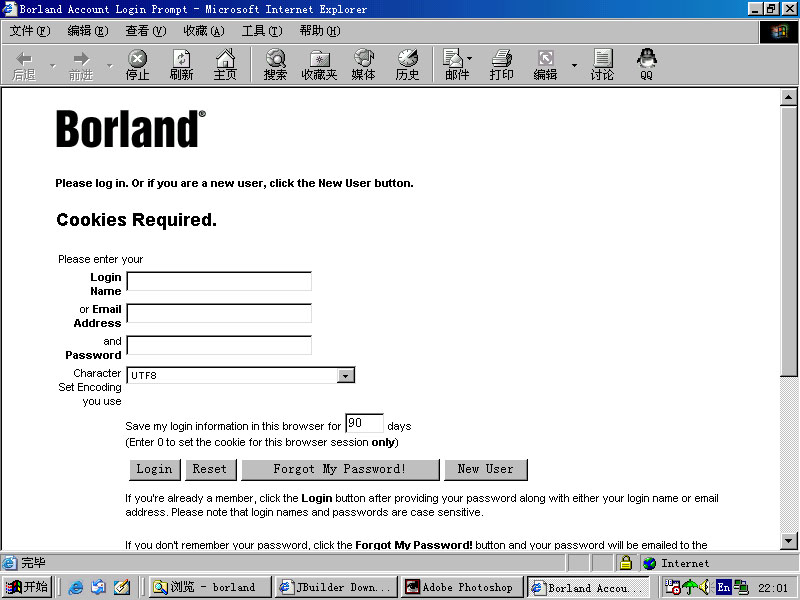Open the Media (媒体) toolbar icon
The height and width of the screenshot is (600, 800).
pos(363,65)
